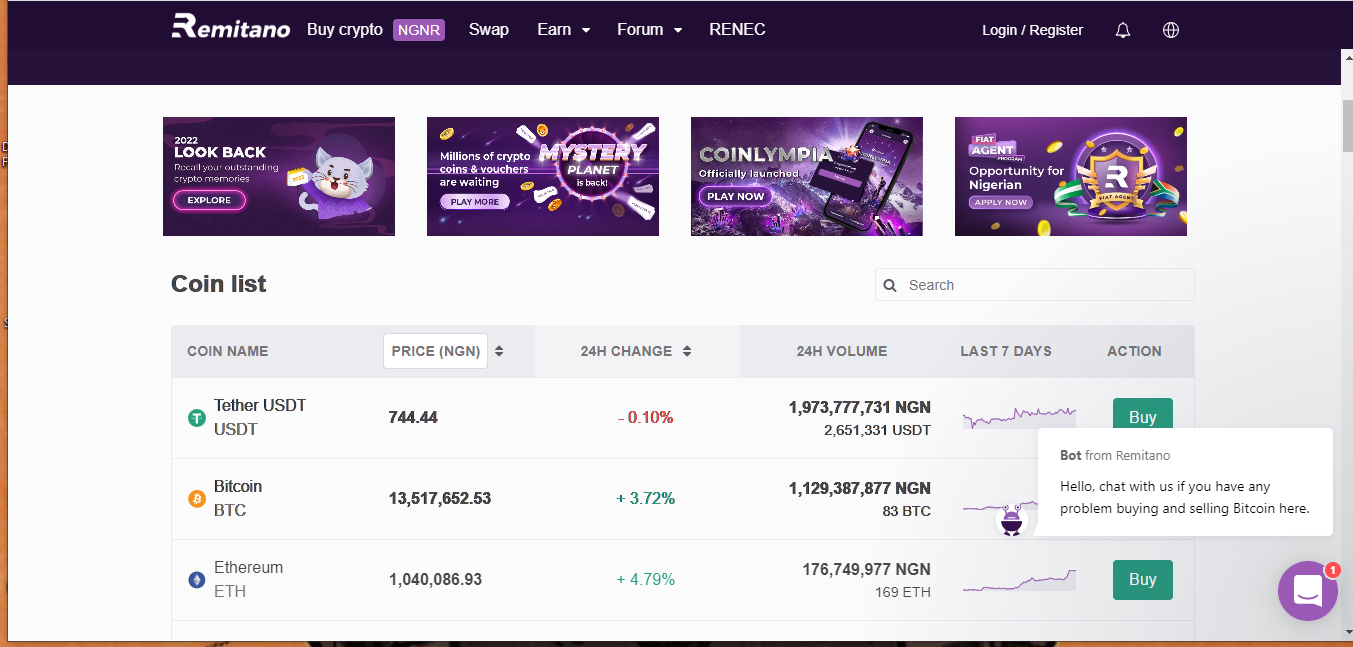Click Bitcoin volume 1,129,387,877 NGN
Image resolution: width=1353 pixels, height=647 pixels.
860,488
